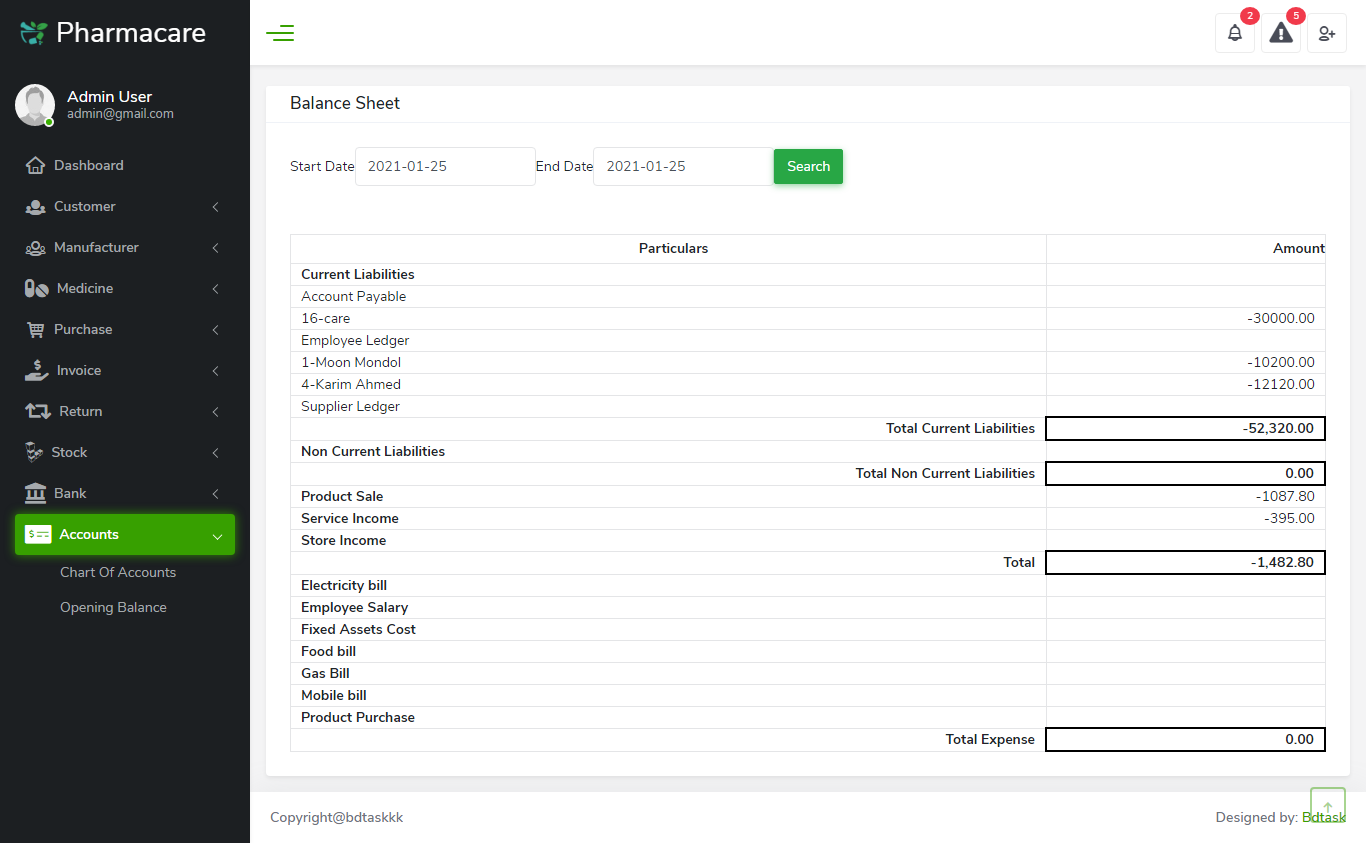This screenshot has height=843, width=1366.
Task: Click the End Date field
Action: click(682, 166)
